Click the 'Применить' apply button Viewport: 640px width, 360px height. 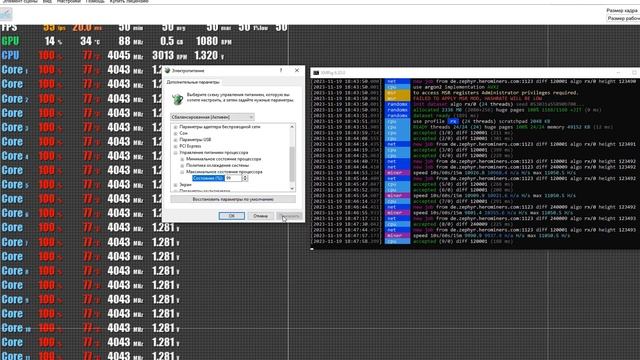click(x=289, y=216)
